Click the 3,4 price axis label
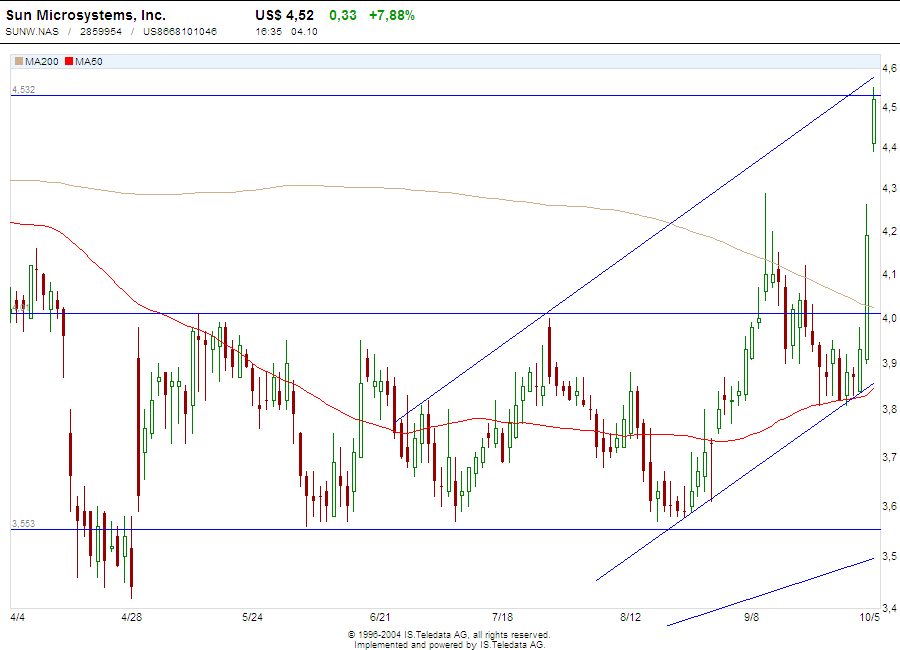Viewport: 900px width, 650px height. pos(890,608)
